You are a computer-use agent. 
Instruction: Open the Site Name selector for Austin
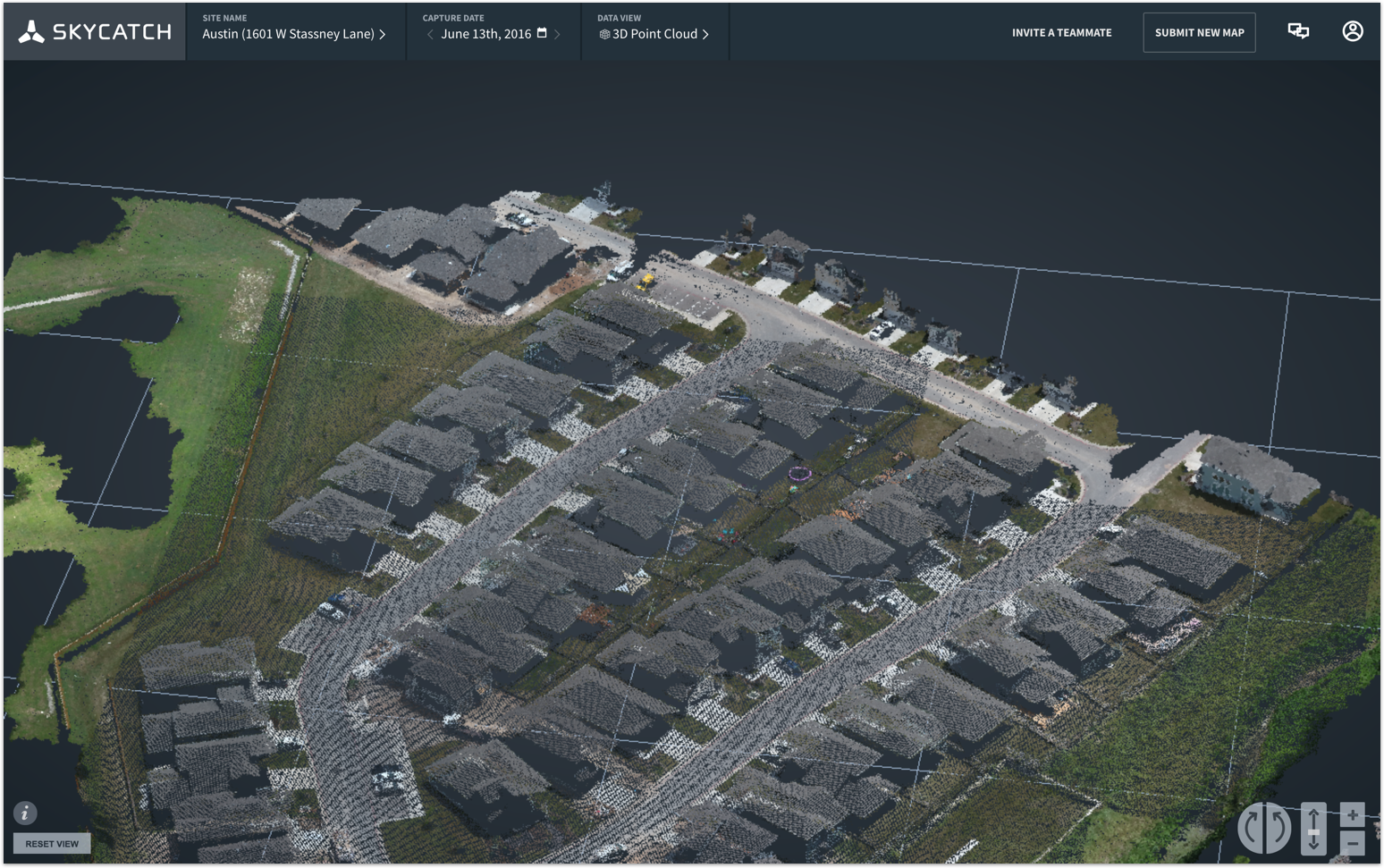(x=295, y=32)
